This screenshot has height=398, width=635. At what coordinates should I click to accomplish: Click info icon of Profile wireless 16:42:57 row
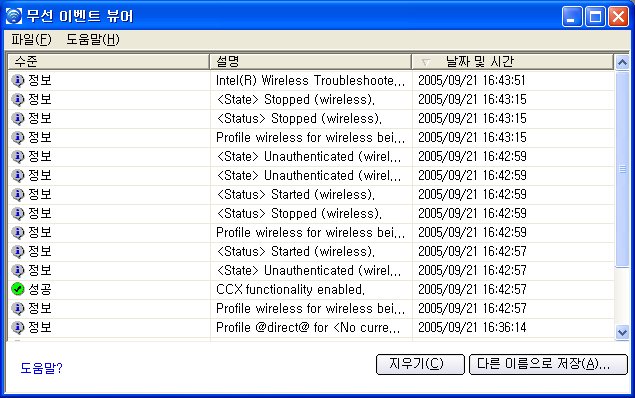(18, 309)
